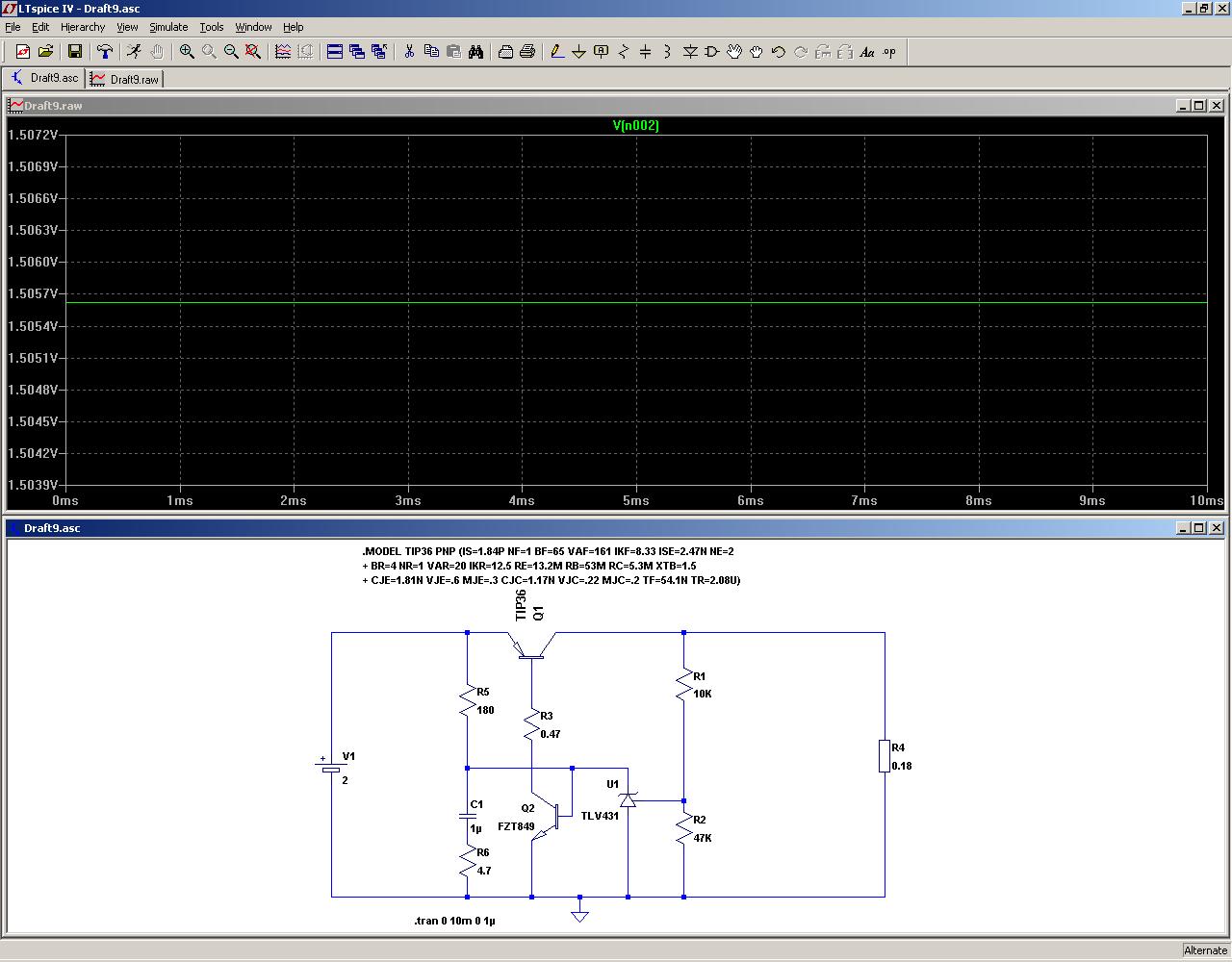
Task: Open the Control Panel hammer icon
Action: point(105,52)
